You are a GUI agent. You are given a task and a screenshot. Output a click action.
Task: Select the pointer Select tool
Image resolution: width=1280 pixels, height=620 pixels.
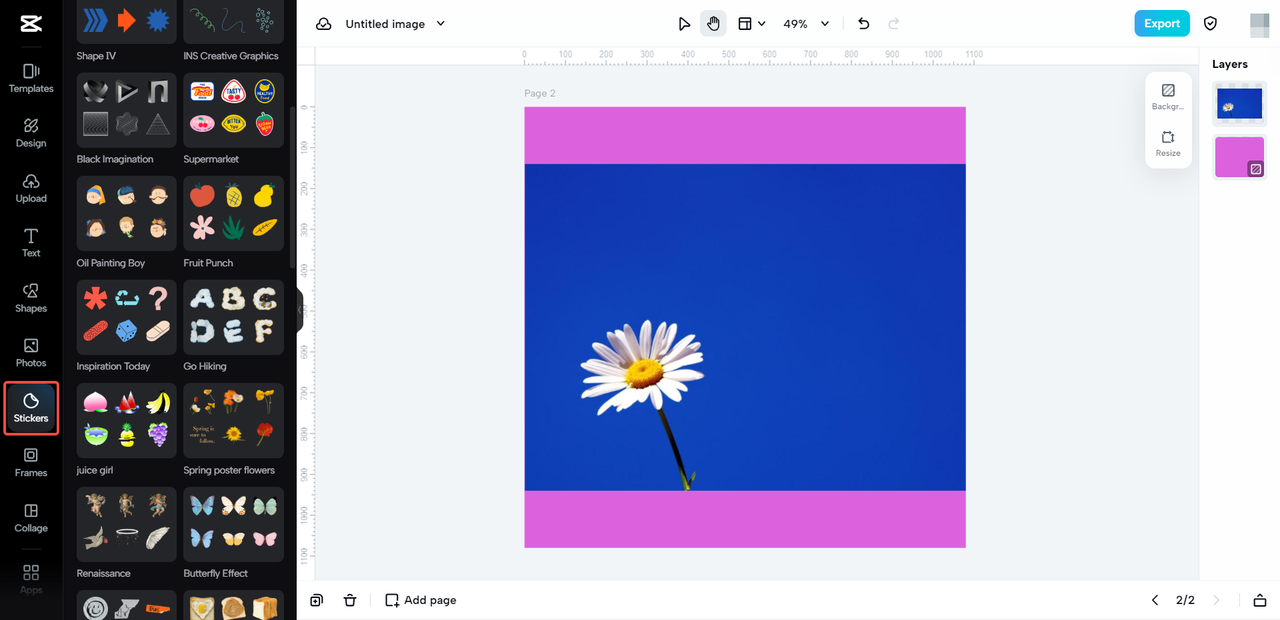pos(684,24)
